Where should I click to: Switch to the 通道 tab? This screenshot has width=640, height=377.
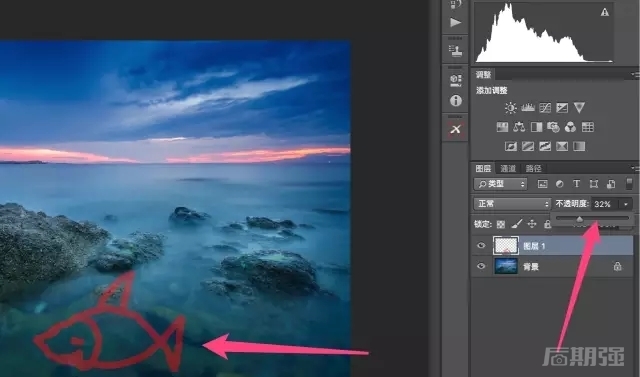coord(508,168)
